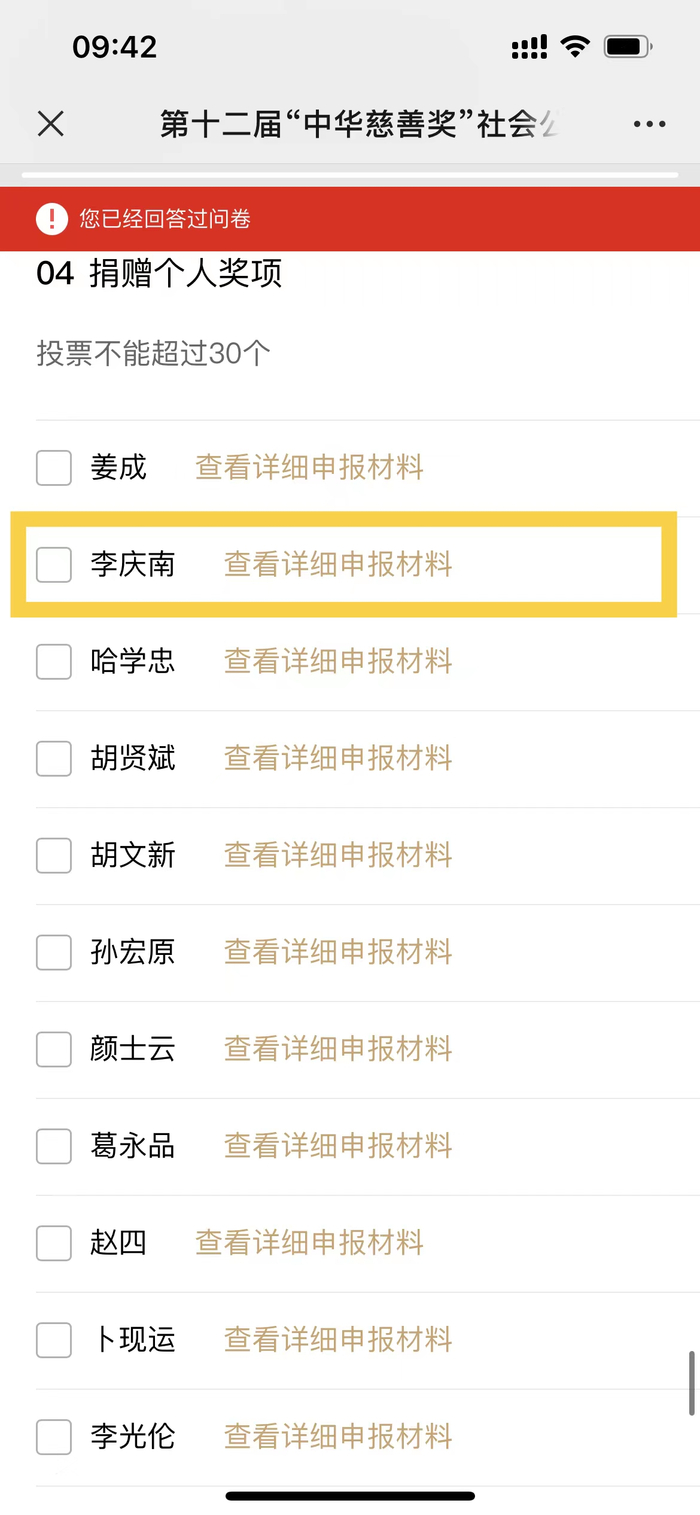
Task: Tick the box beside 葛永品
Action: [x=54, y=1146]
